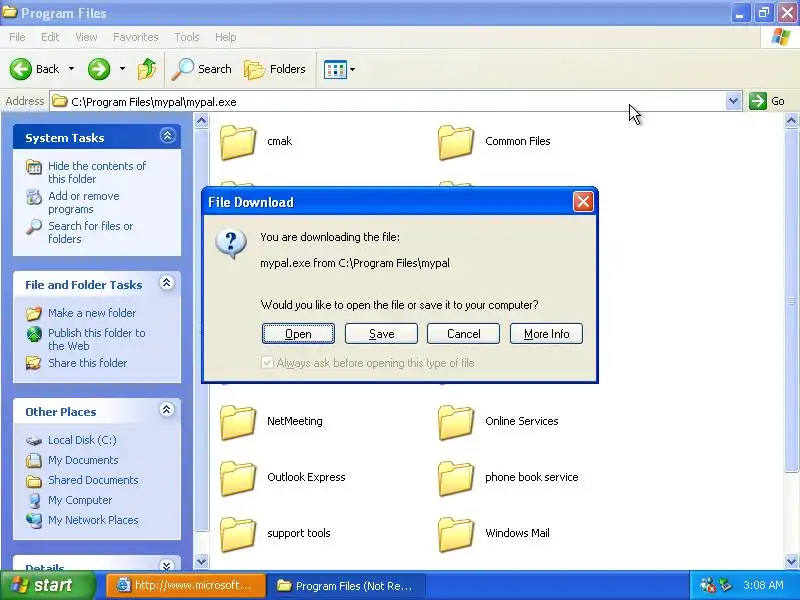Viewport: 800px width, 600px height.
Task: Open My Computer in Other Places
Action: coord(80,500)
